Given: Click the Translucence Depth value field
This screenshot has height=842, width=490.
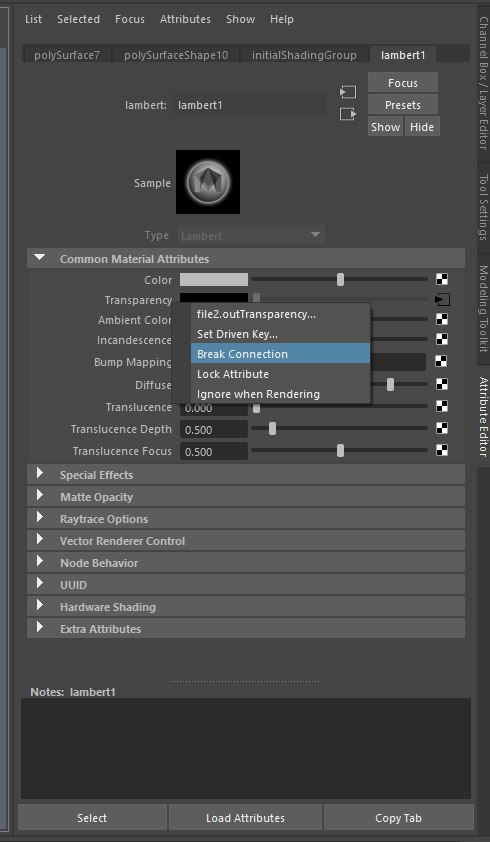Looking at the screenshot, I should pyautogui.click(x=214, y=430).
